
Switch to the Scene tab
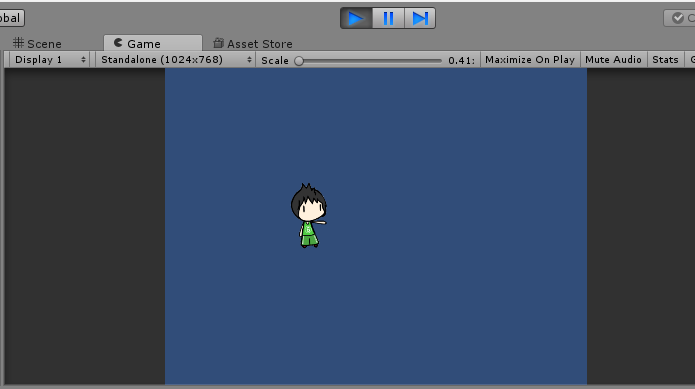(37, 43)
